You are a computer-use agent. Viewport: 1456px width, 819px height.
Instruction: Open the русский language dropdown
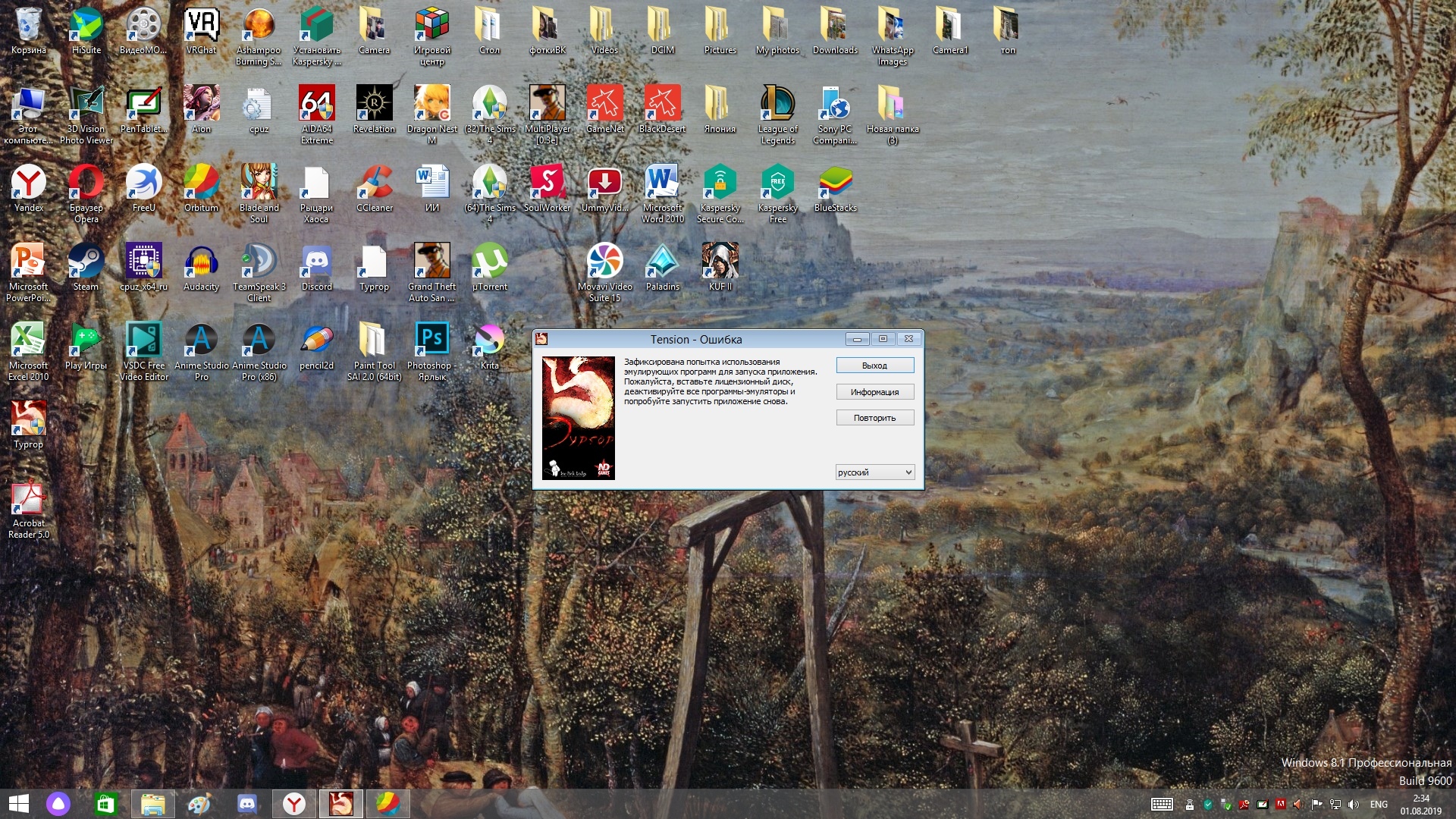(875, 472)
